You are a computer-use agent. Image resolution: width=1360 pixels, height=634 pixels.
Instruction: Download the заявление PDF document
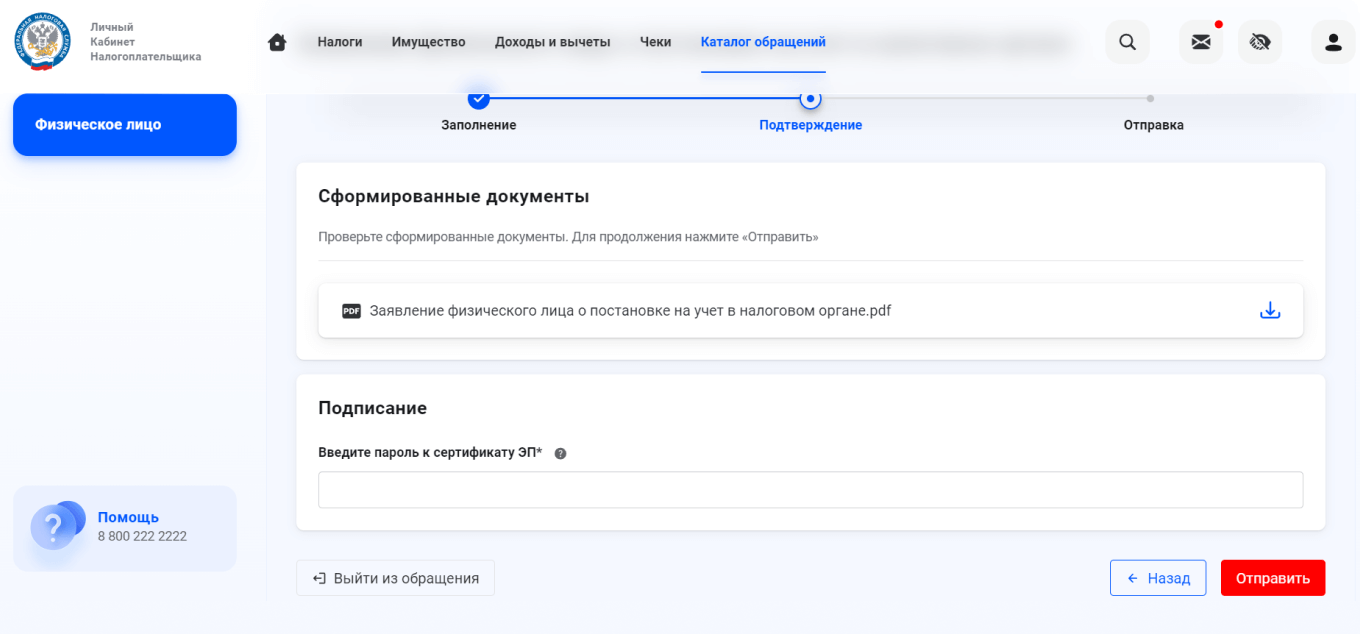1270,310
